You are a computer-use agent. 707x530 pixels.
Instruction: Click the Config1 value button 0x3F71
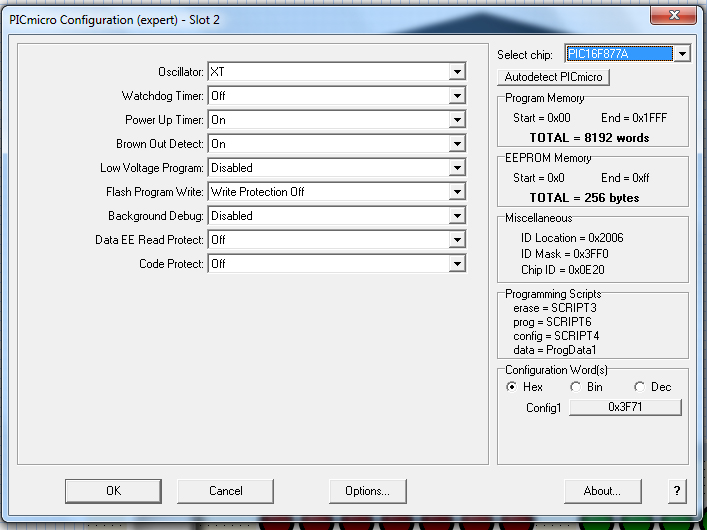[625, 407]
